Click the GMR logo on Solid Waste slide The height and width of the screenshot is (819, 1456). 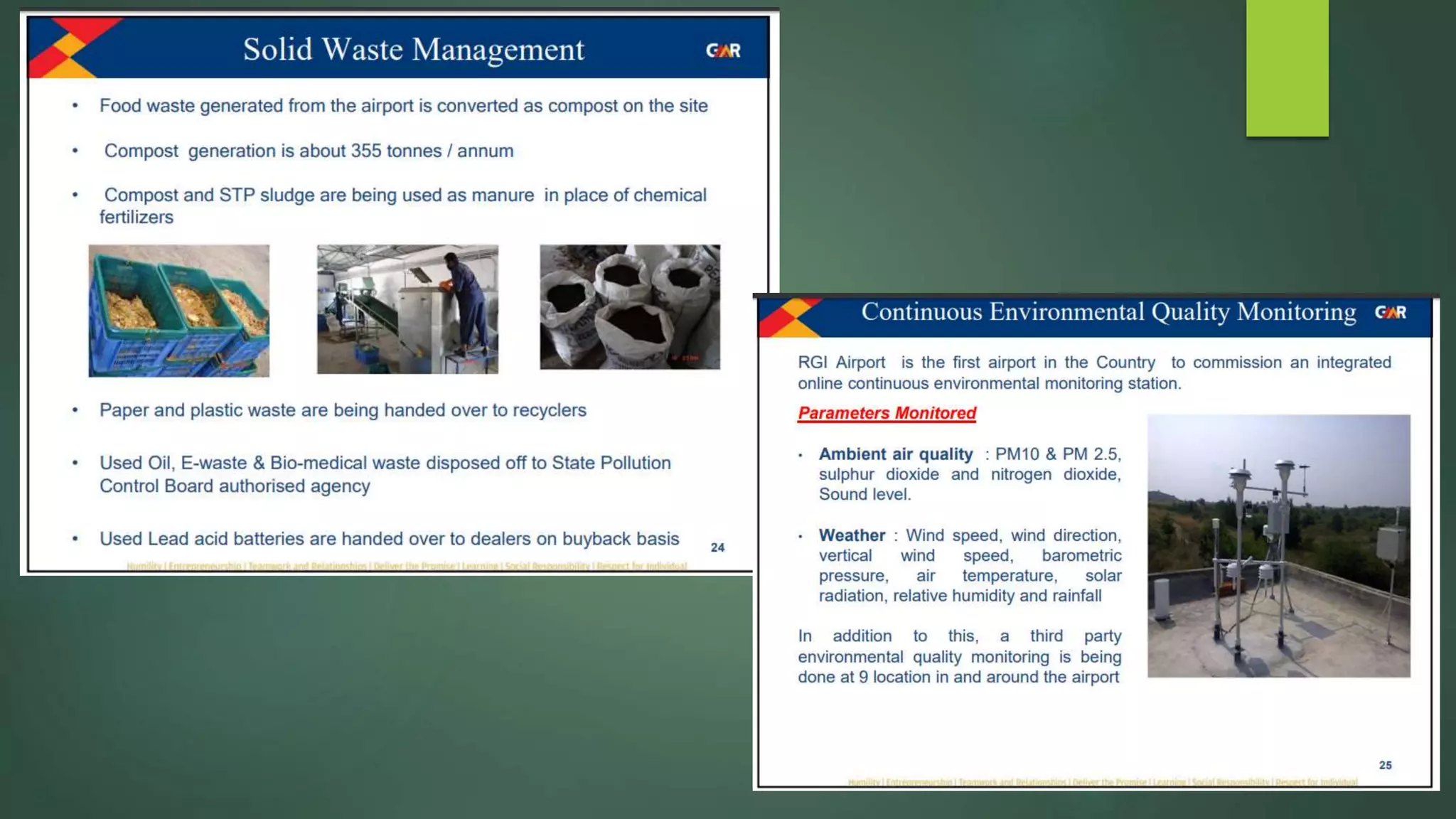tap(723, 50)
